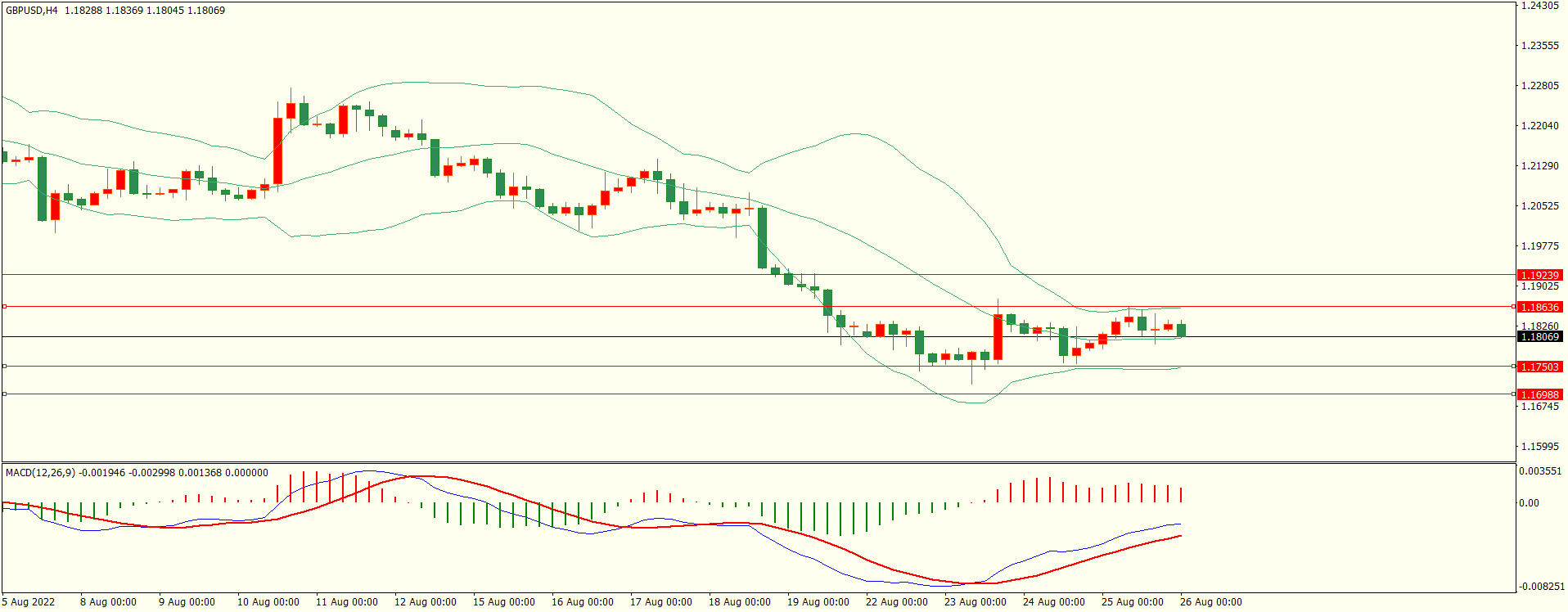Click the 18 Aug 00:00 date label
Viewport: 1568px width, 612px height.
pyautogui.click(x=739, y=602)
